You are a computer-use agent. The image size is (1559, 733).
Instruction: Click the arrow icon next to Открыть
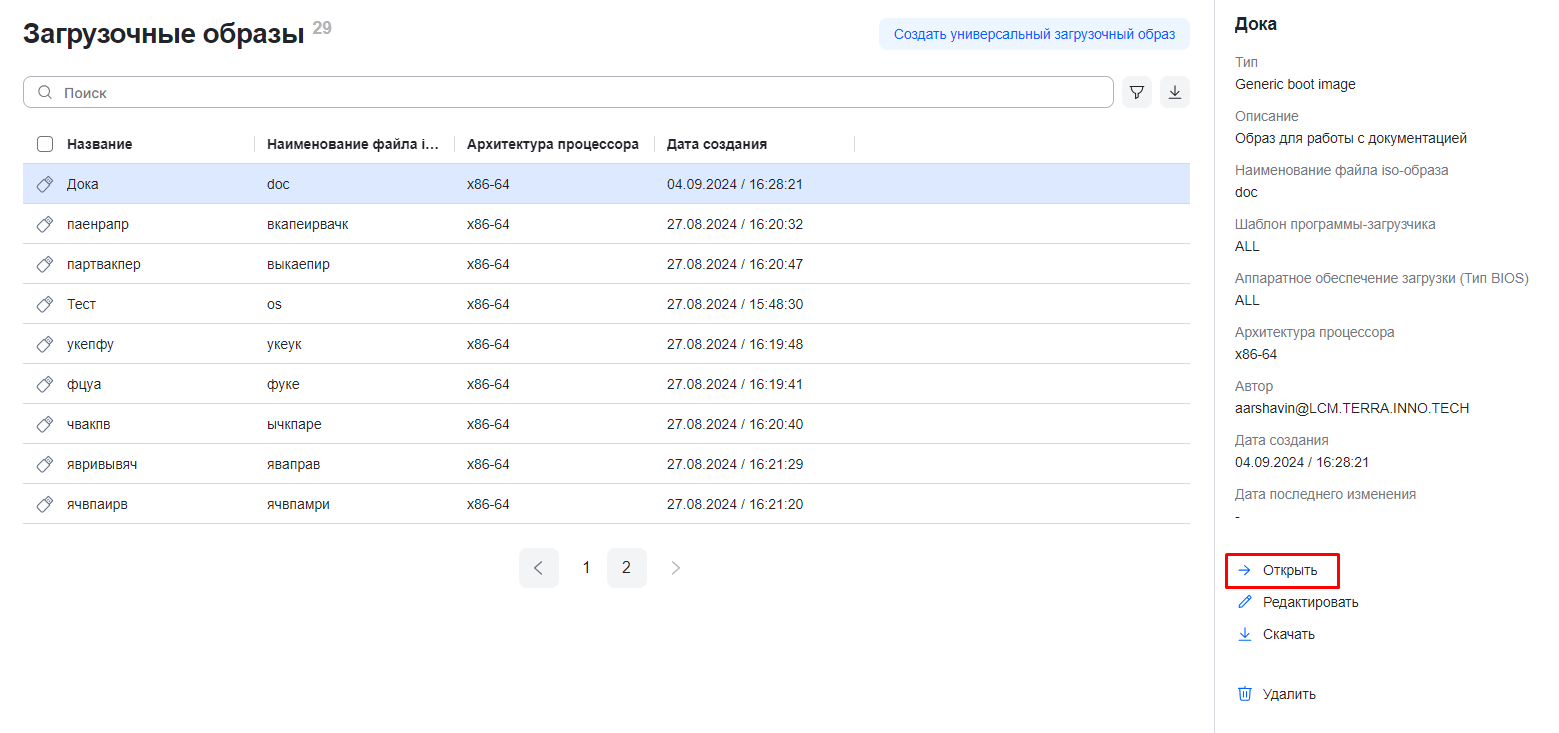[1245, 570]
